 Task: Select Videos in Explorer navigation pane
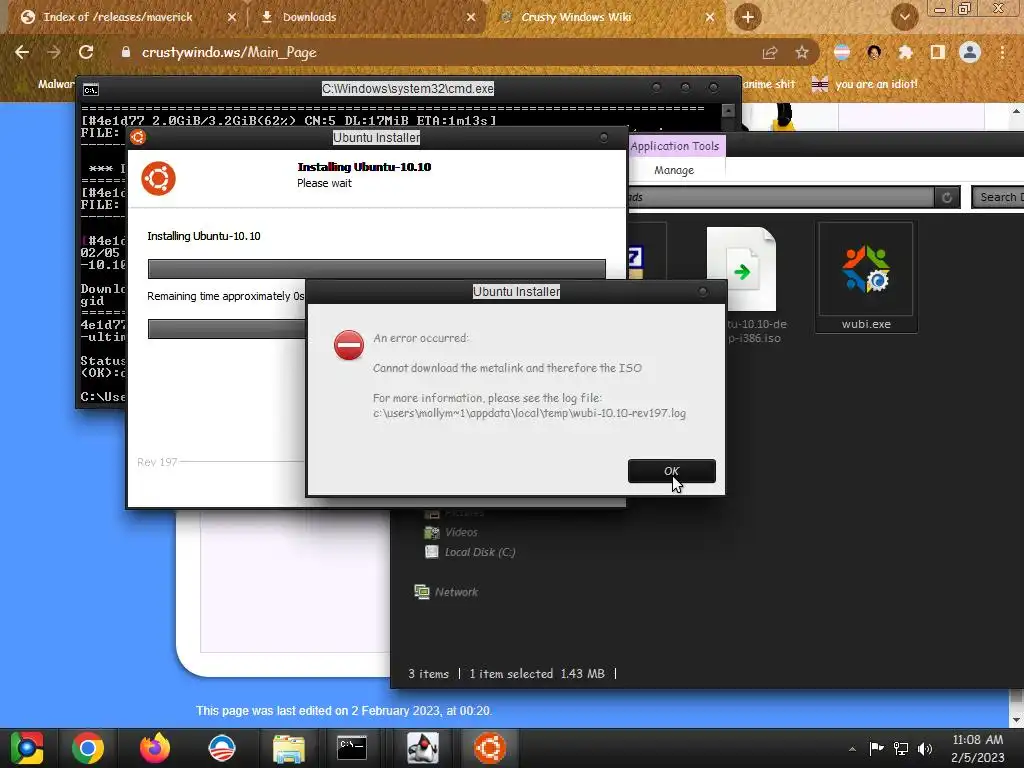click(451, 532)
